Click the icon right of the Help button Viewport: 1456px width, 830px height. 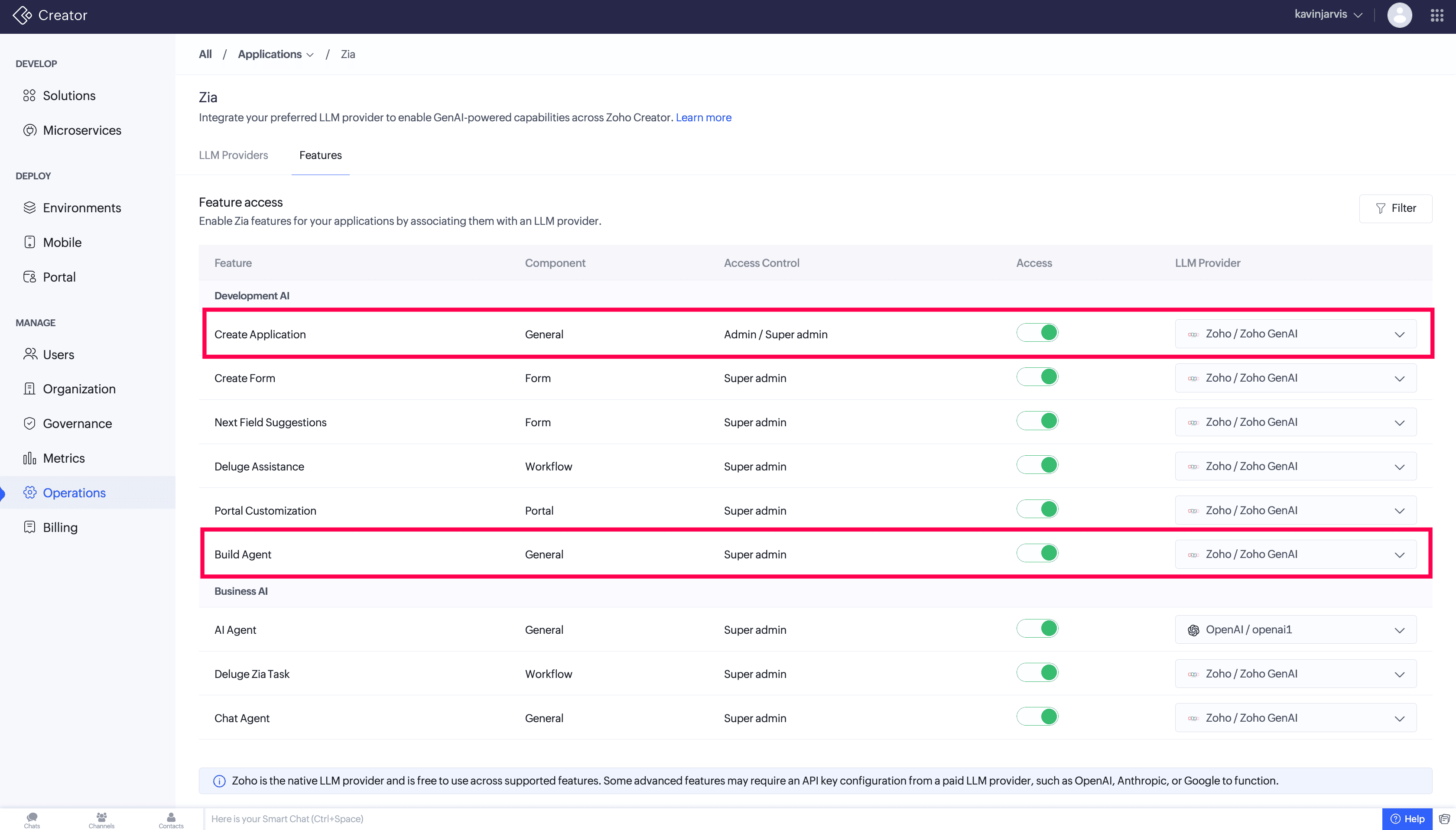click(1444, 819)
